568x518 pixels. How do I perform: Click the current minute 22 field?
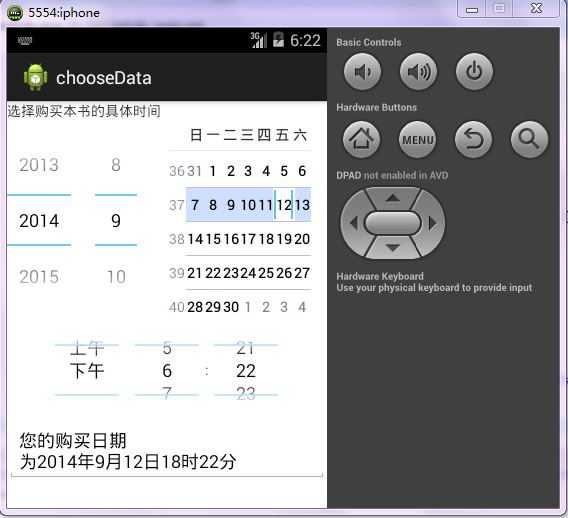click(x=246, y=371)
